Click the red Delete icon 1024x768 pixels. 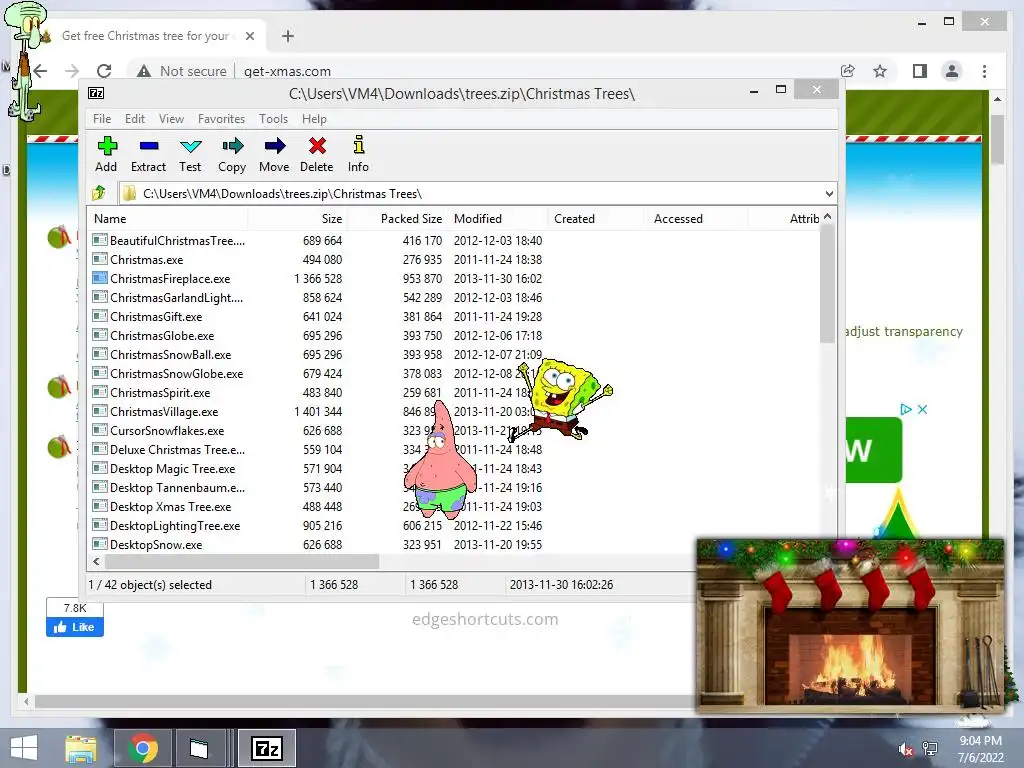pyautogui.click(x=317, y=146)
